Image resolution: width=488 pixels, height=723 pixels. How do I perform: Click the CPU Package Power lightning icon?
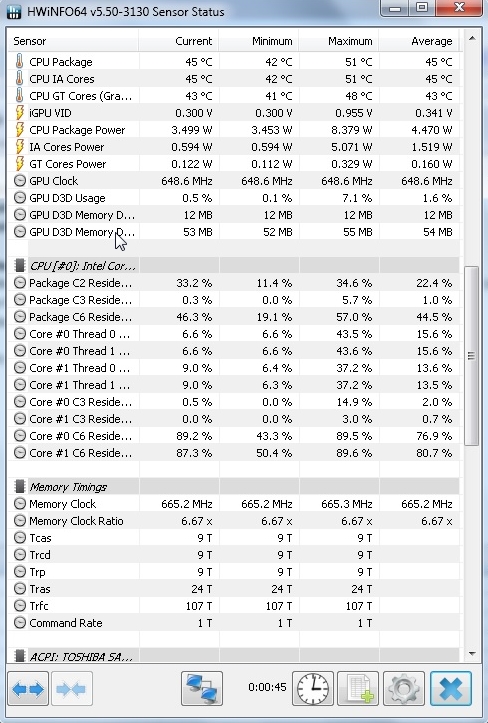[19, 130]
